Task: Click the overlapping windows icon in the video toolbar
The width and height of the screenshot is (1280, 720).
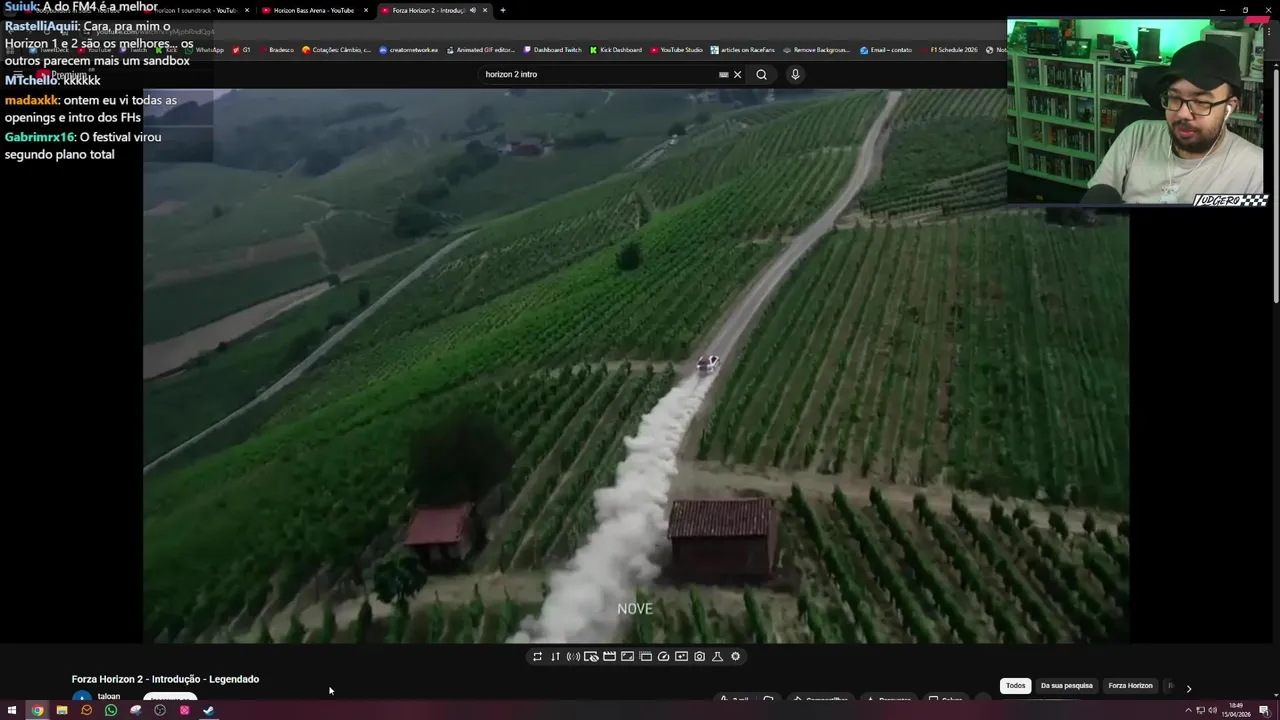Action: pos(645,656)
